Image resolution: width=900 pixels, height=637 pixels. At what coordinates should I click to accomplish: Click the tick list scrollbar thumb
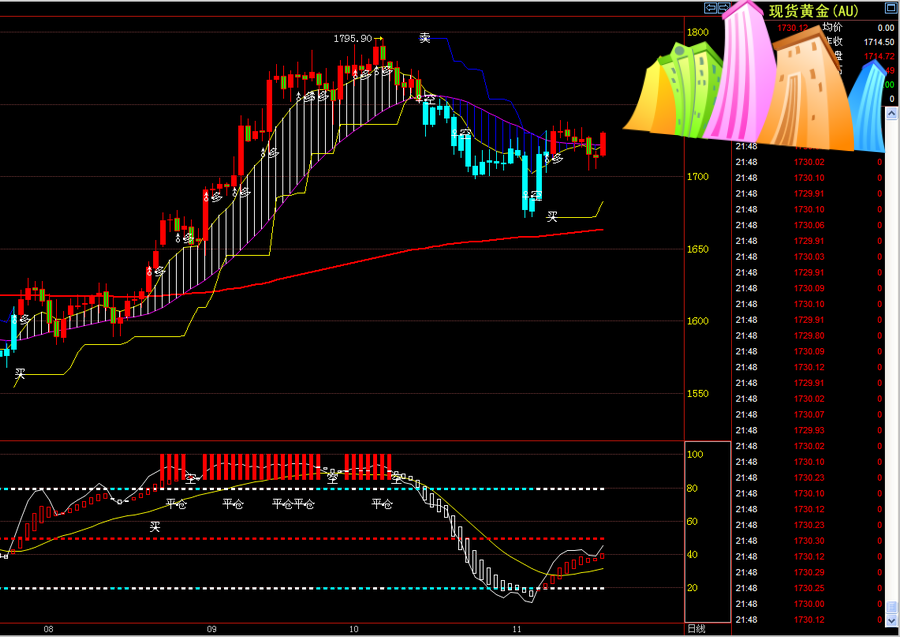point(891,607)
